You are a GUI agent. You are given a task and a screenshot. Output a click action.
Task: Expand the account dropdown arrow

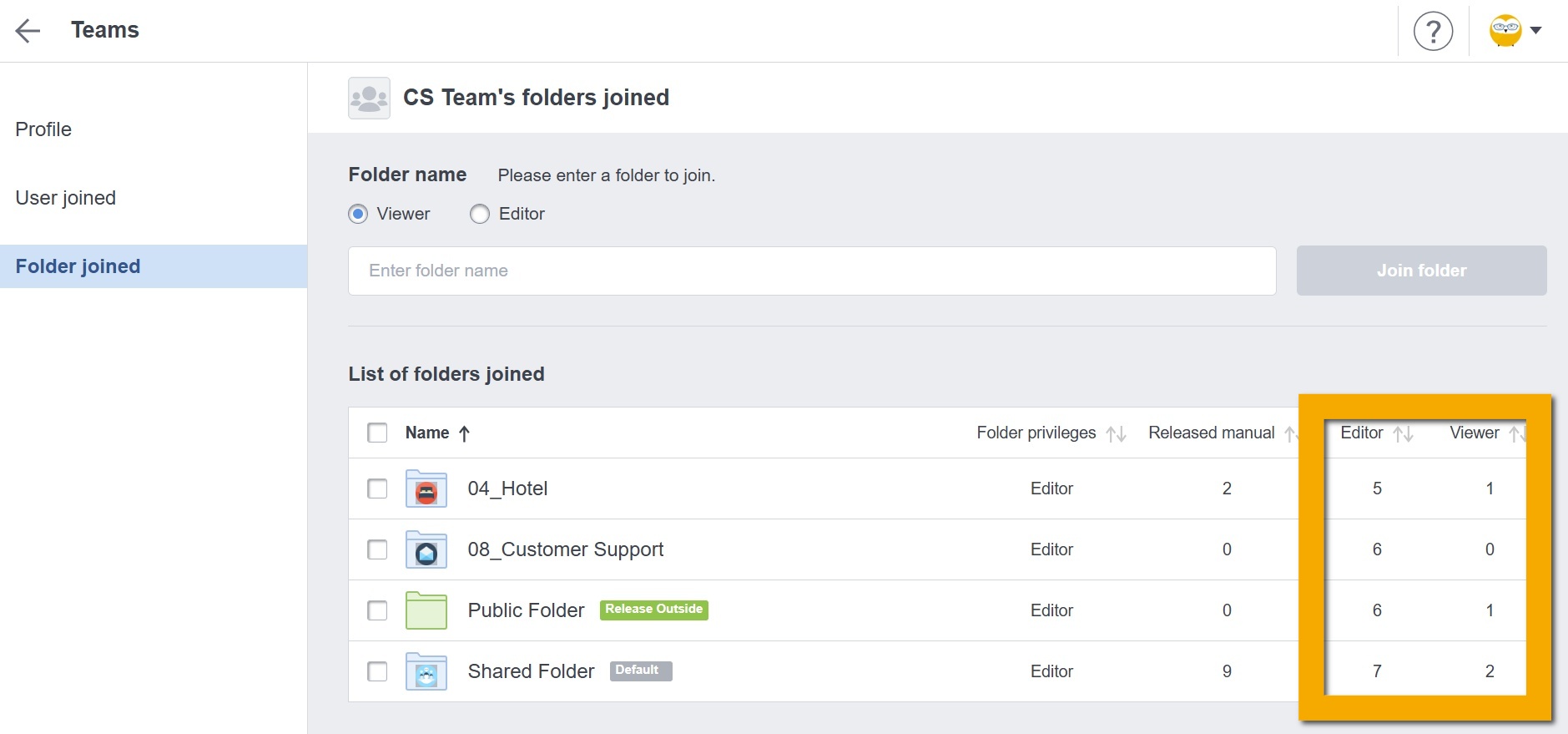tap(1535, 31)
